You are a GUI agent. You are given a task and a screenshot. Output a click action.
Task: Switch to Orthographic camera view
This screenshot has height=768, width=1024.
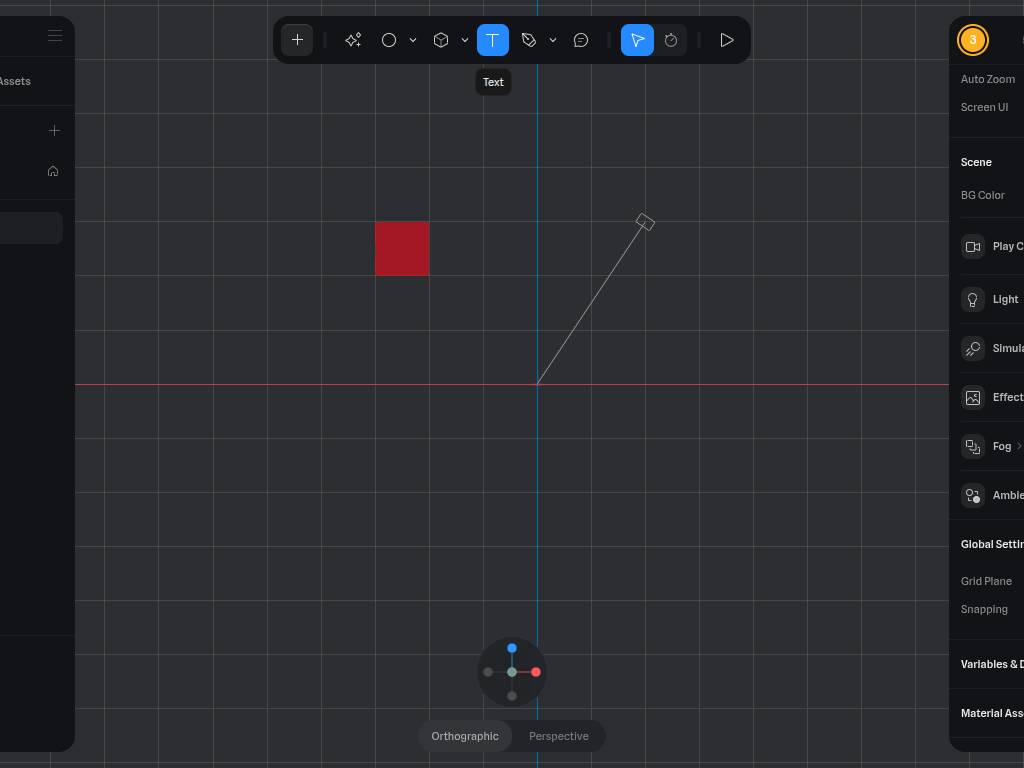click(465, 736)
